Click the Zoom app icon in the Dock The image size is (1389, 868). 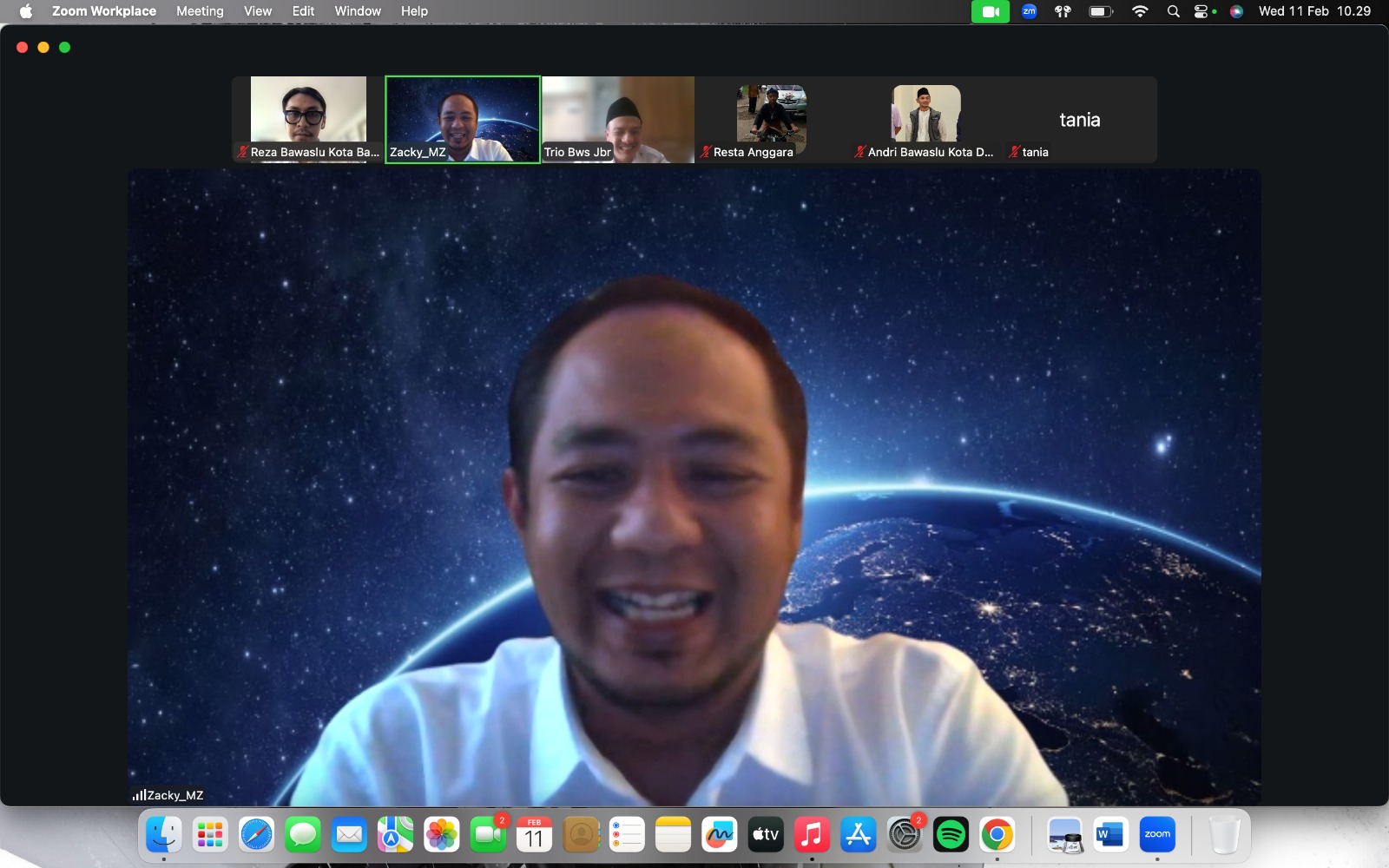coord(1157,835)
